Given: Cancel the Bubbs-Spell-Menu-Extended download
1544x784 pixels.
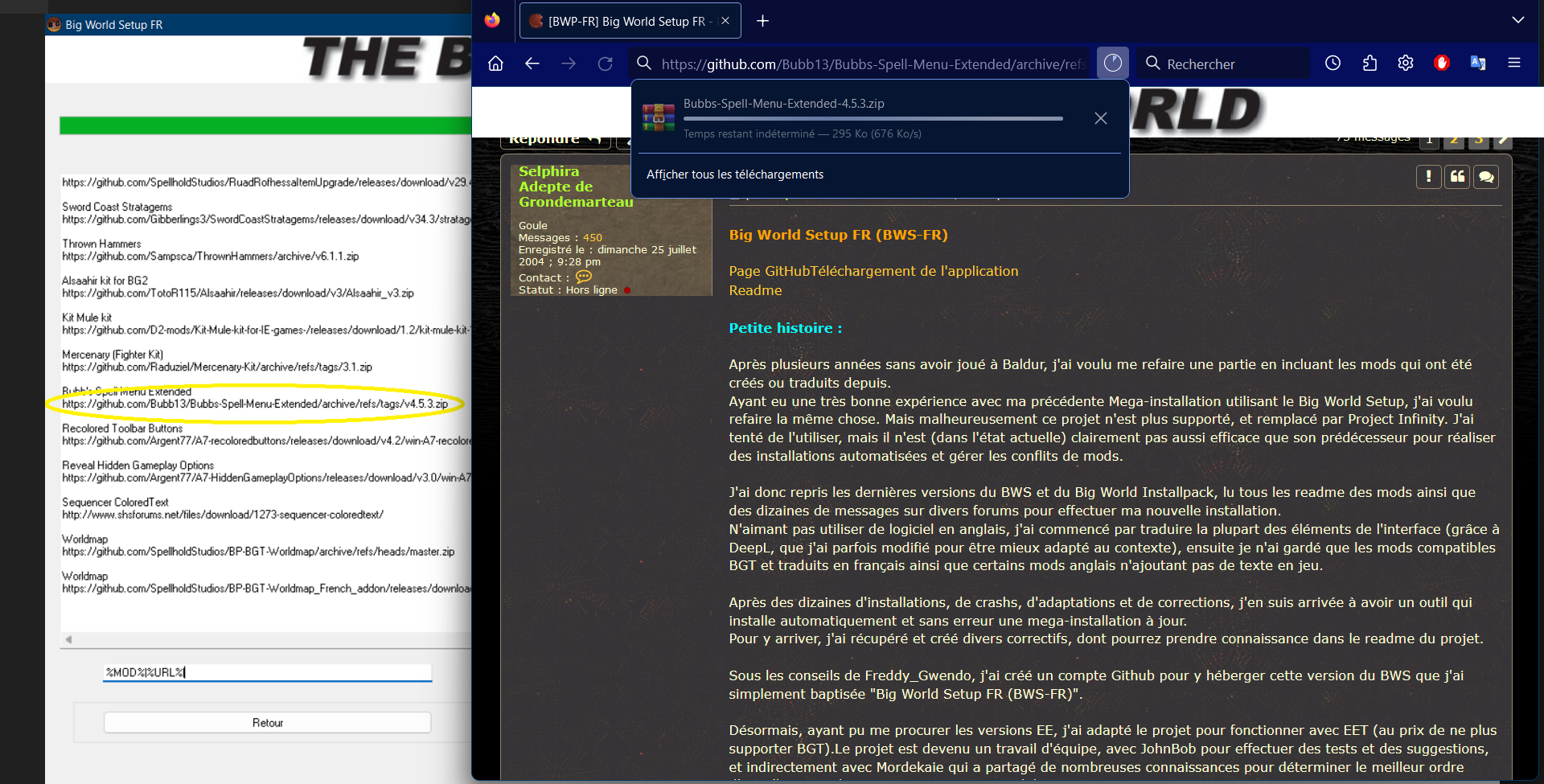Looking at the screenshot, I should click(1101, 118).
